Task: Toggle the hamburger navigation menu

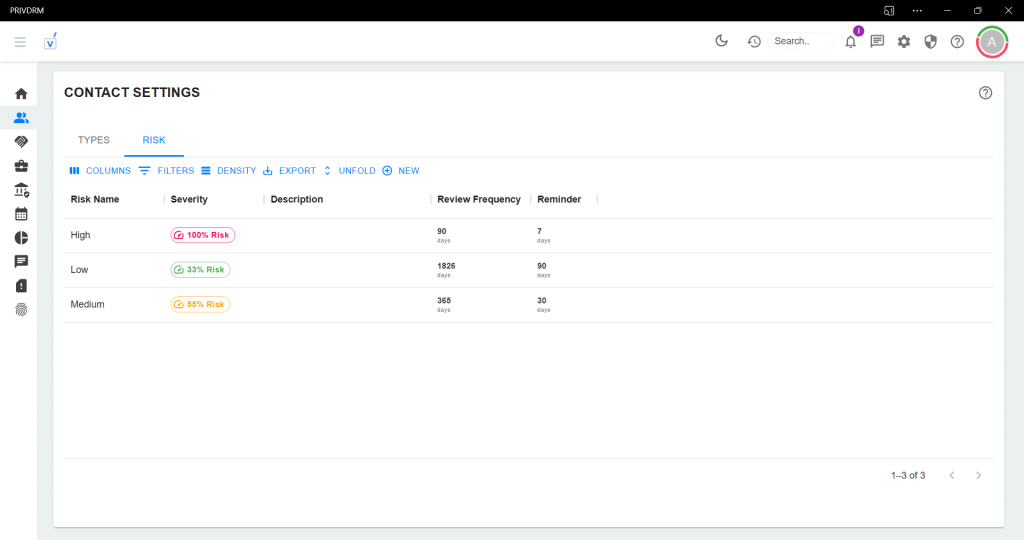Action: coord(20,42)
